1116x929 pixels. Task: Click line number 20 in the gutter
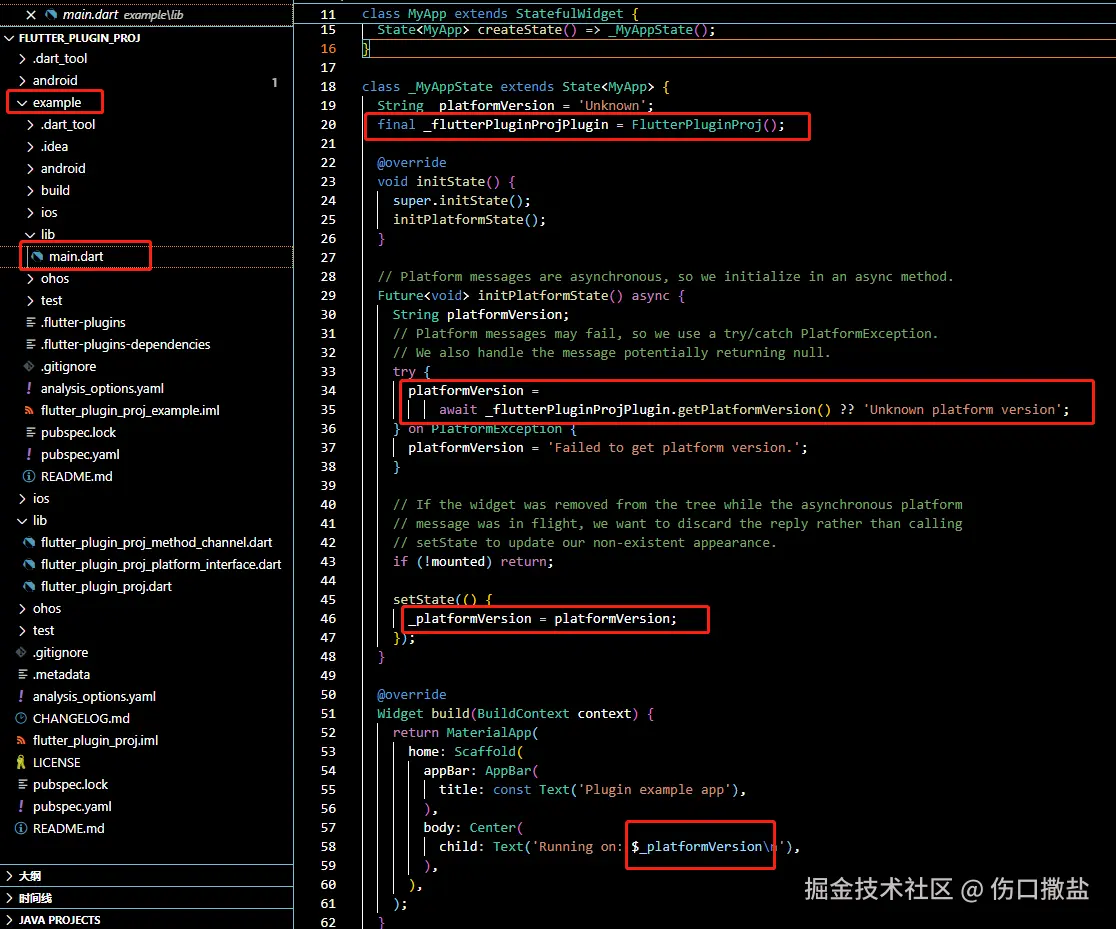point(328,125)
